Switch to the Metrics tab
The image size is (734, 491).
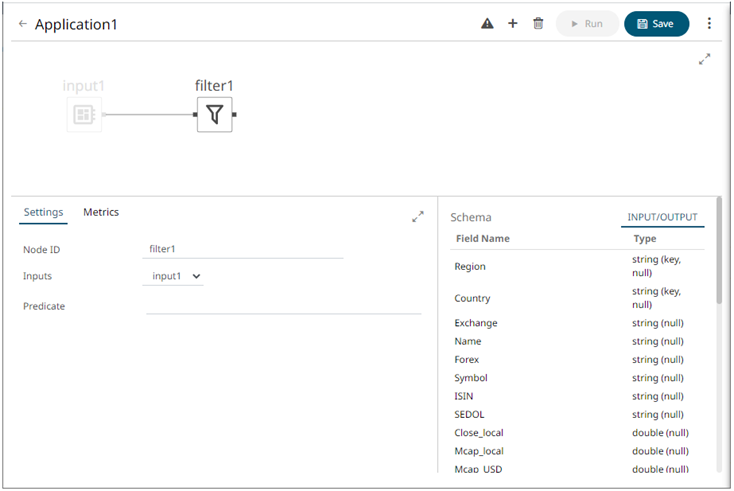[x=101, y=212]
